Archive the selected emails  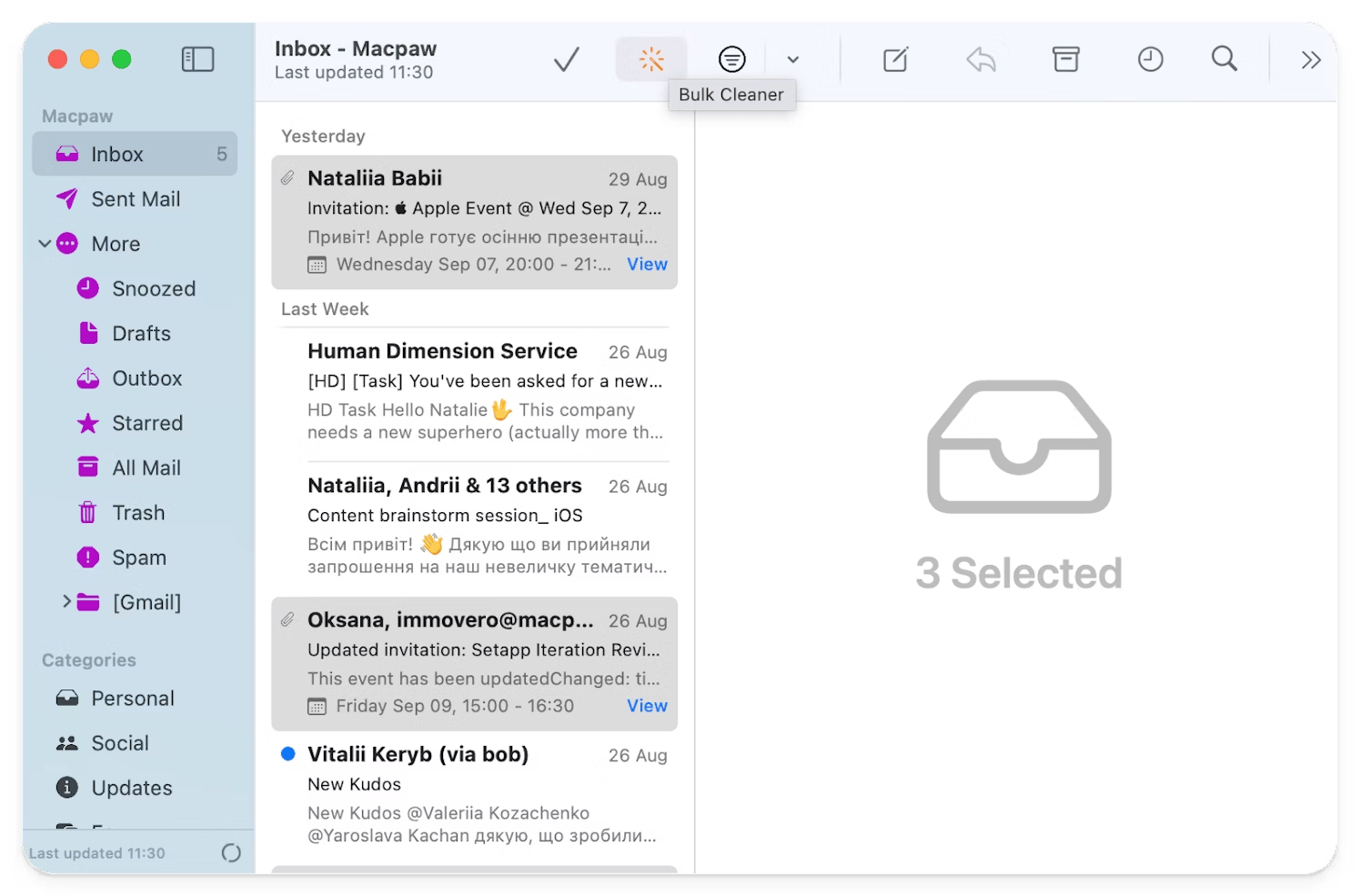[1066, 60]
